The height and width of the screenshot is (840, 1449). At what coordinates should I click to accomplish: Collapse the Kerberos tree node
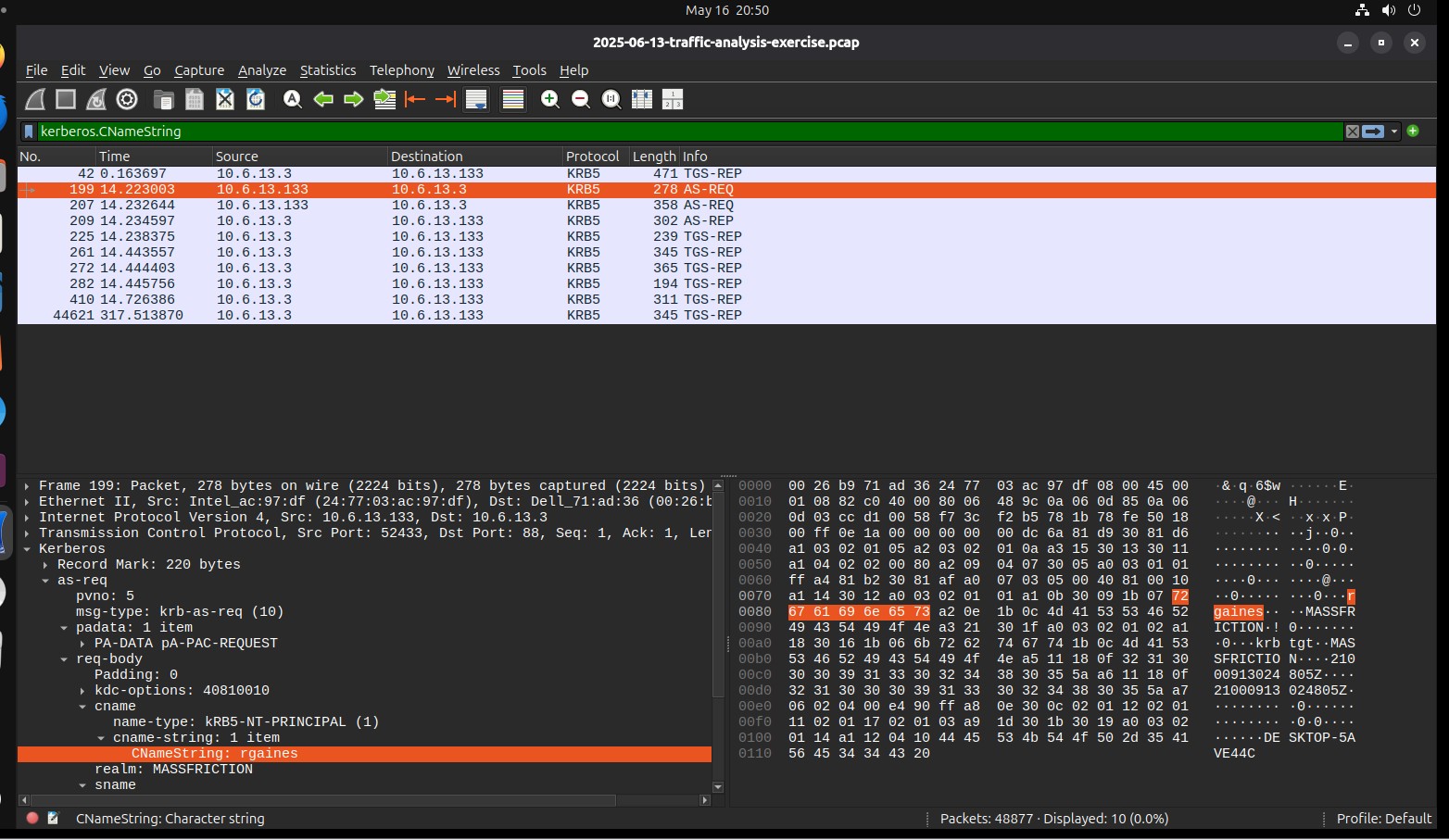point(27,549)
